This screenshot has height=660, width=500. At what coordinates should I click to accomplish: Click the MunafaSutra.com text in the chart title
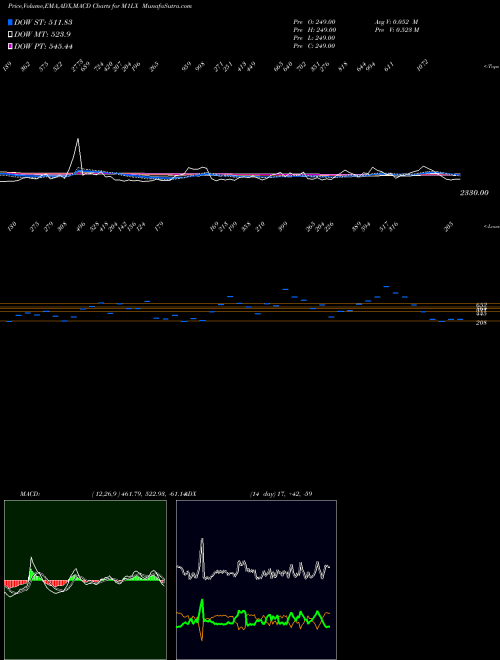(x=167, y=6)
